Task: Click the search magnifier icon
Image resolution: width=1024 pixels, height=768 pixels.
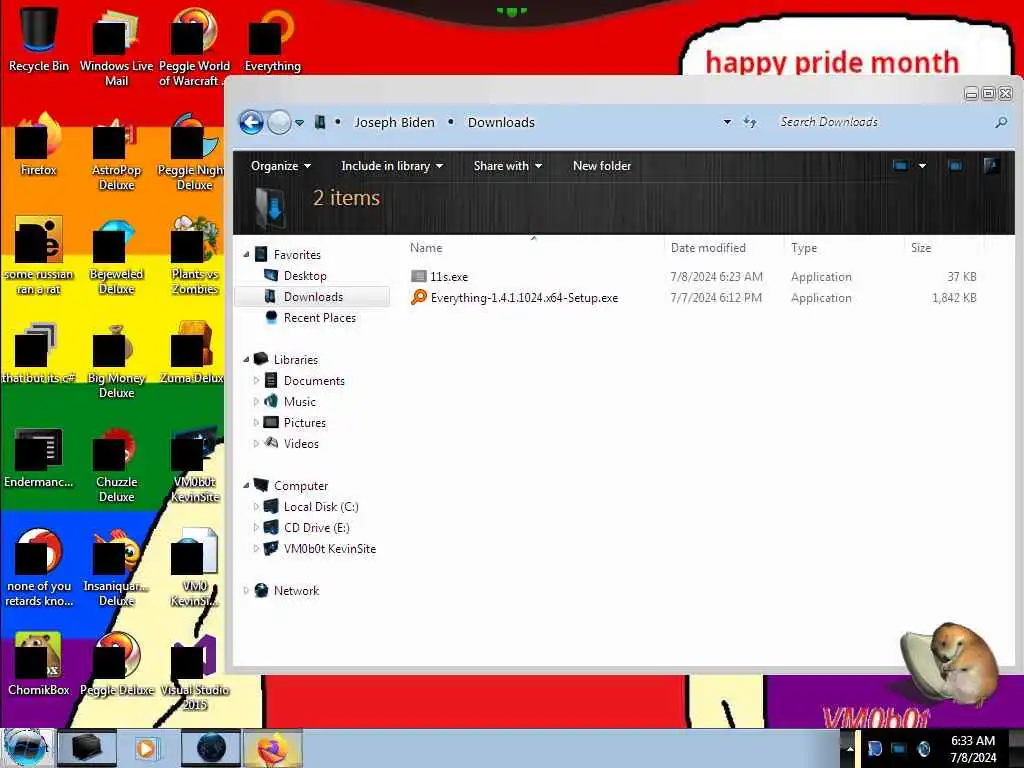Action: 1000,122
